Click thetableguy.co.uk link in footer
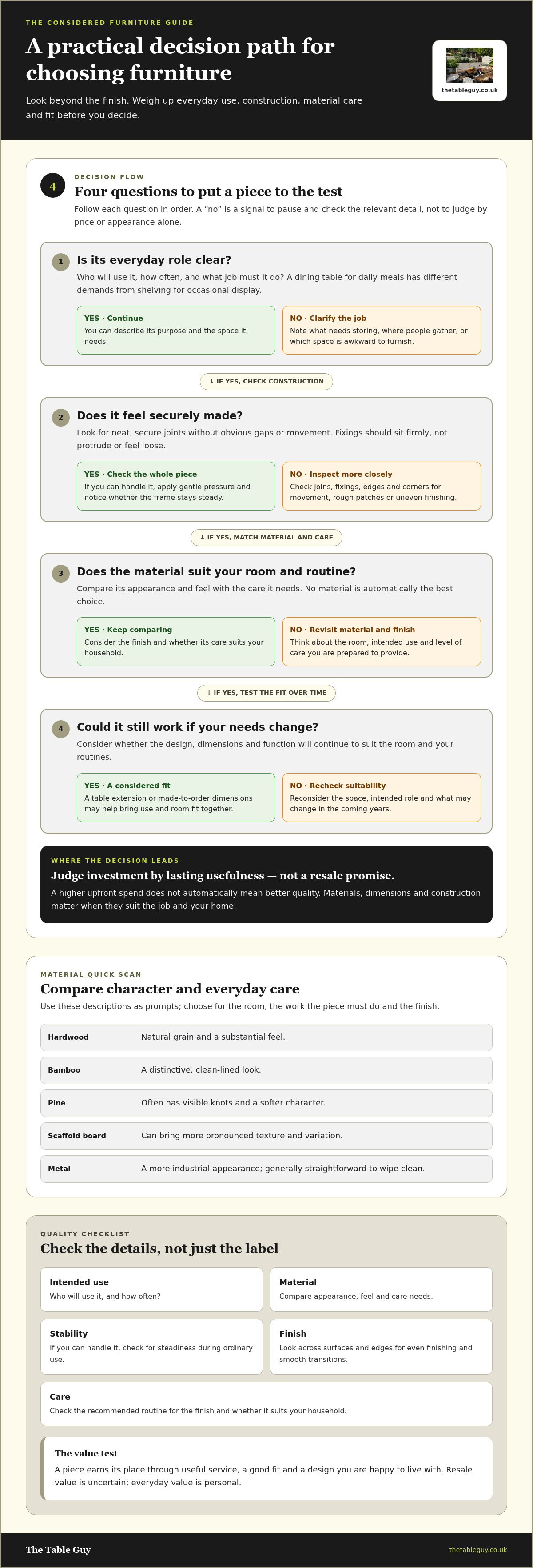Image resolution: width=533 pixels, height=1568 pixels. pyautogui.click(x=477, y=1550)
